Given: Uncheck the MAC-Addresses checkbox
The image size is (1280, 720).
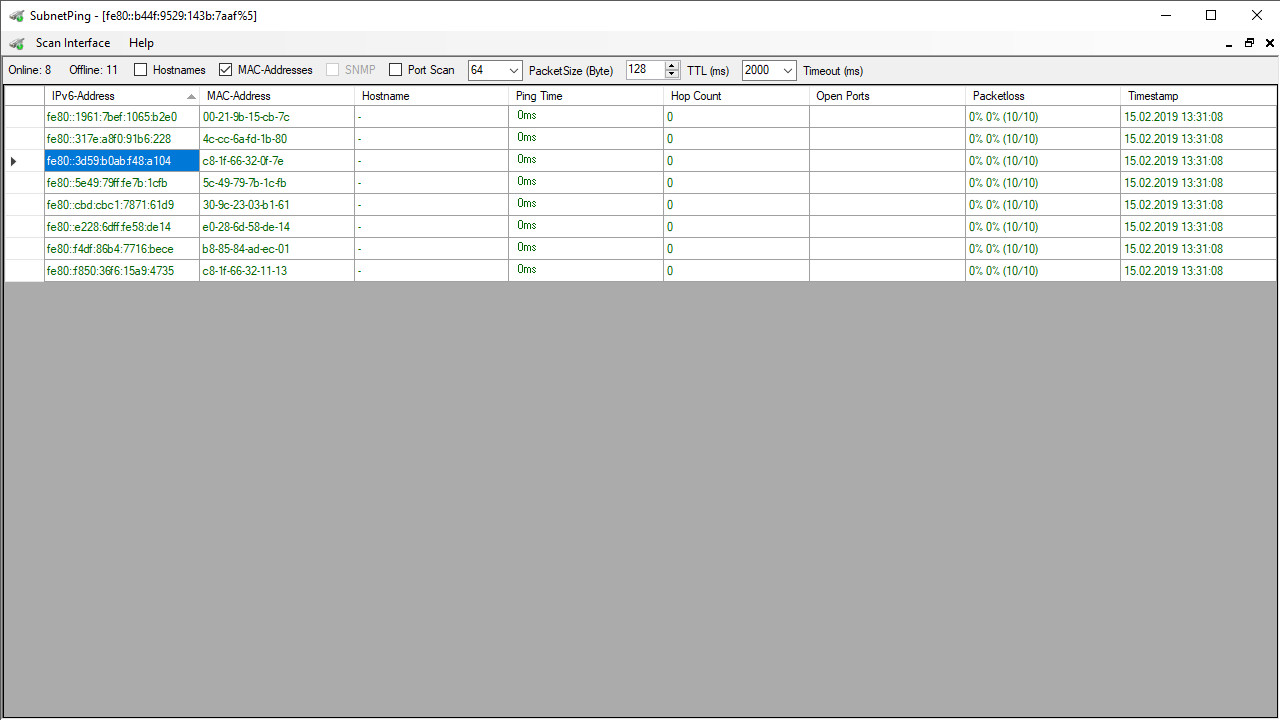Looking at the screenshot, I should (x=226, y=70).
